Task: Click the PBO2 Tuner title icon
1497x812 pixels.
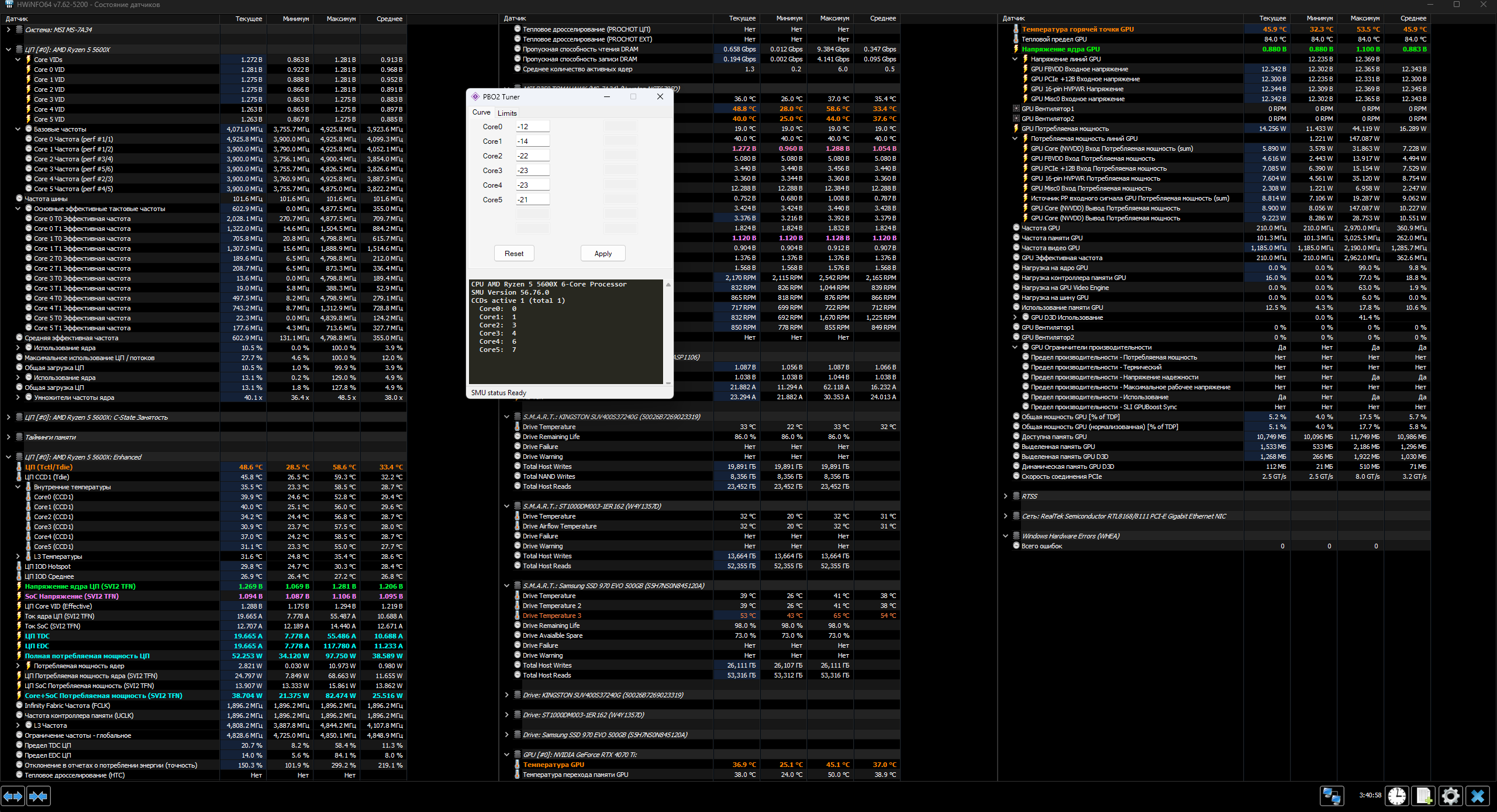Action: (475, 97)
